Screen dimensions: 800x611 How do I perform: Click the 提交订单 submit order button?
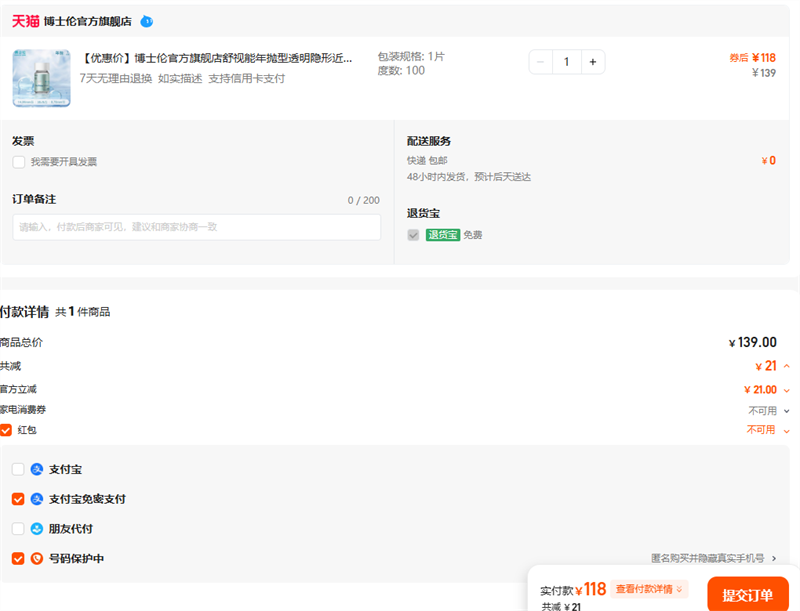click(x=747, y=595)
